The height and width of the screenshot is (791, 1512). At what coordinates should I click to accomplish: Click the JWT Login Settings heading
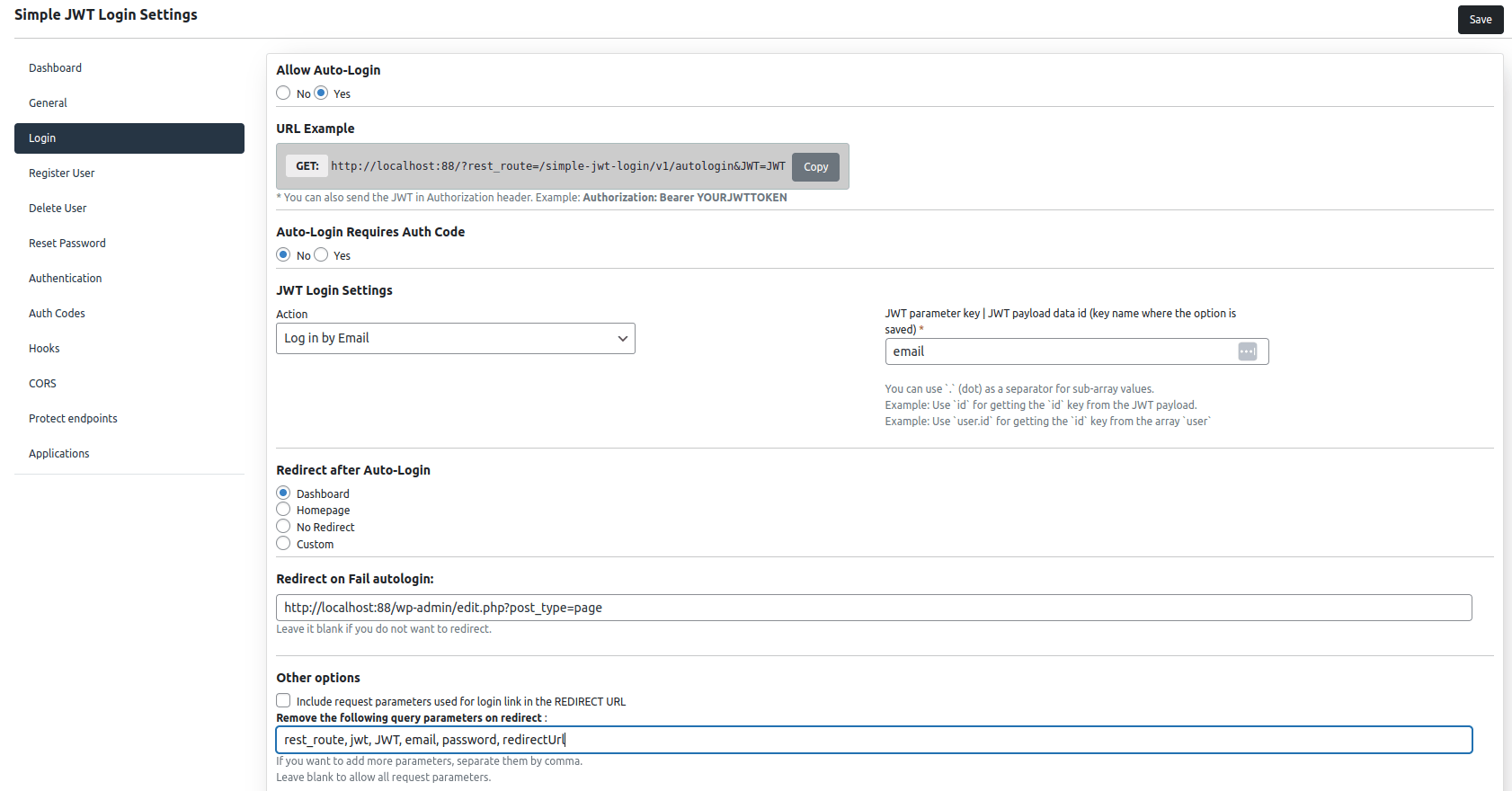[334, 290]
